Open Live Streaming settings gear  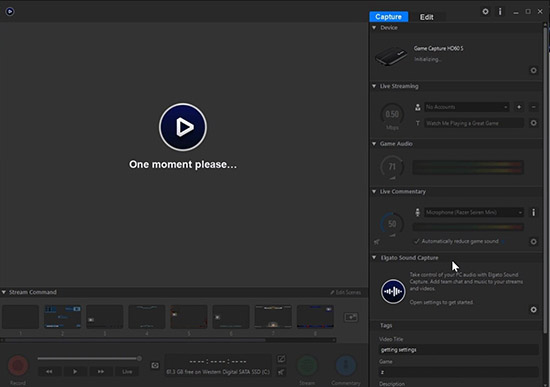(x=533, y=123)
